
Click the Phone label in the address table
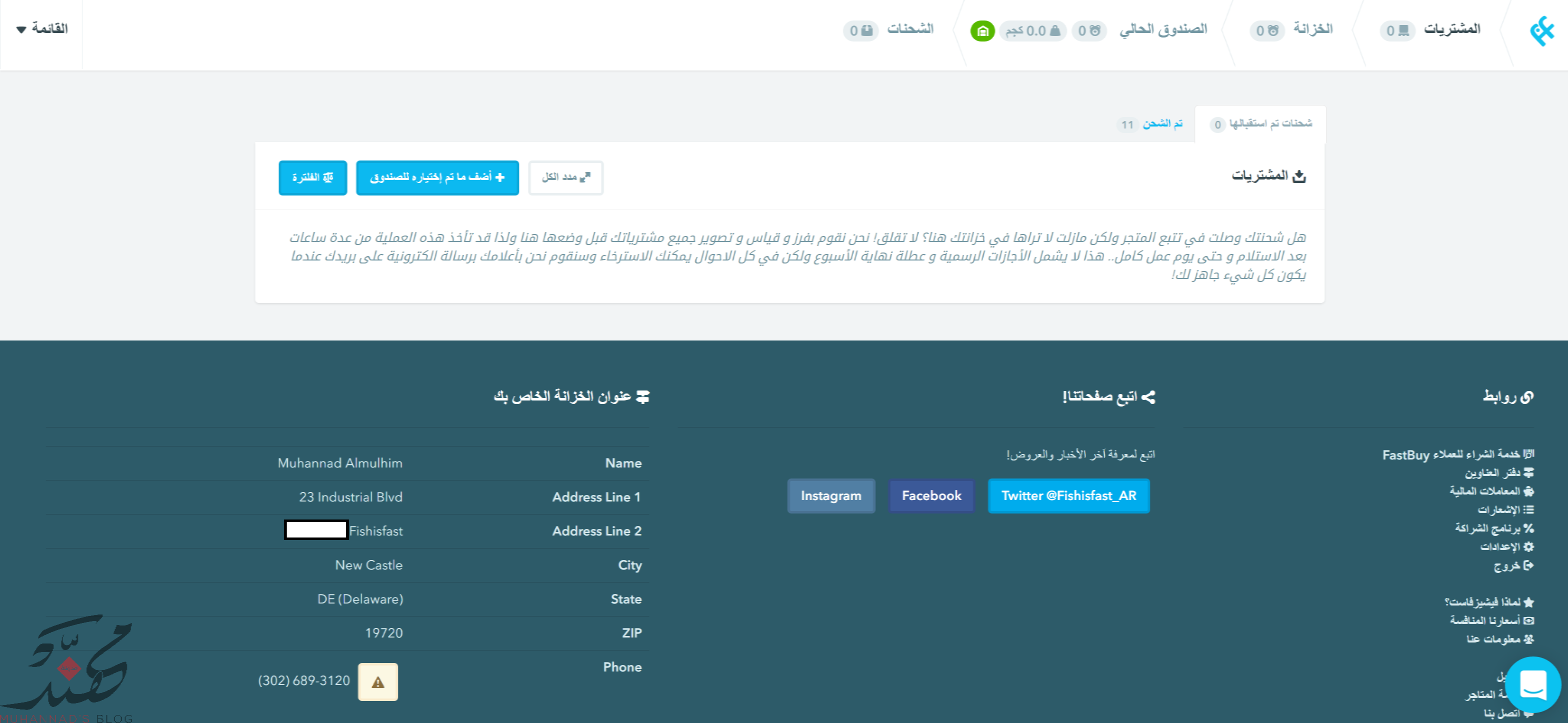tap(622, 667)
